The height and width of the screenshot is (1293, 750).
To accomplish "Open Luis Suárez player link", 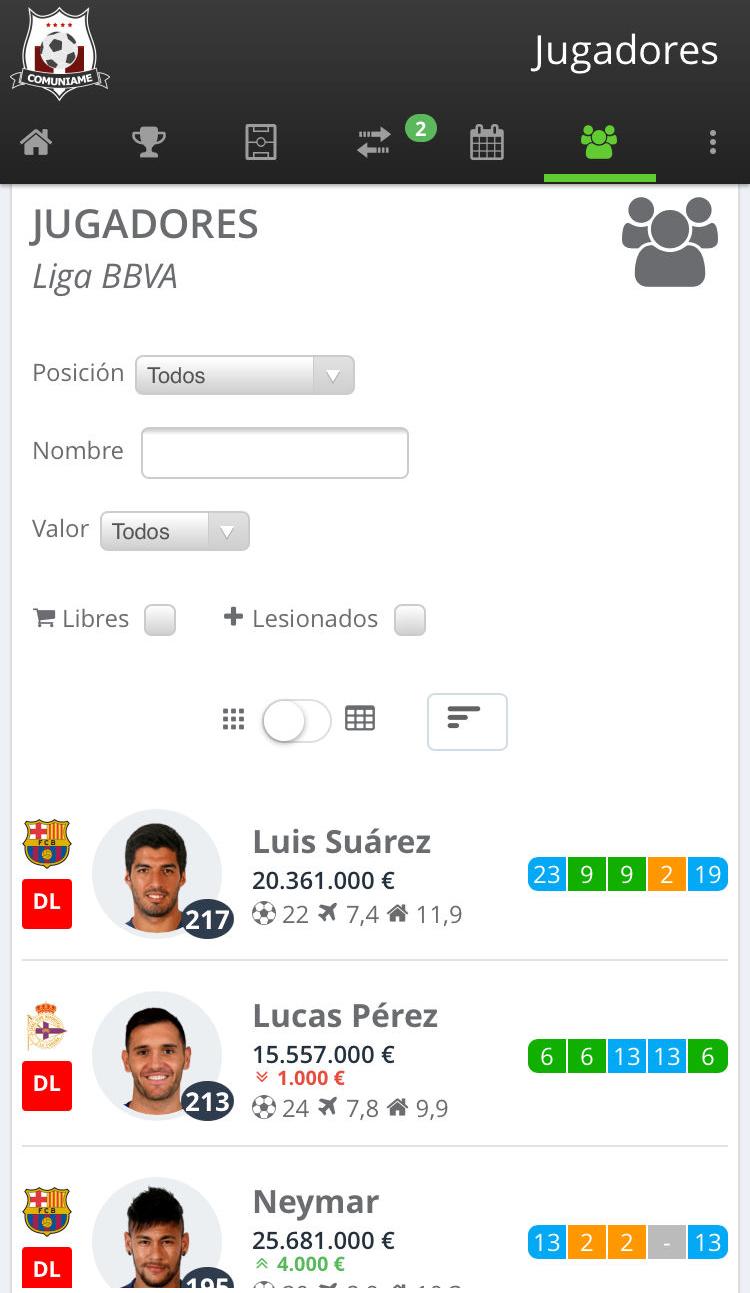I will click(342, 842).
